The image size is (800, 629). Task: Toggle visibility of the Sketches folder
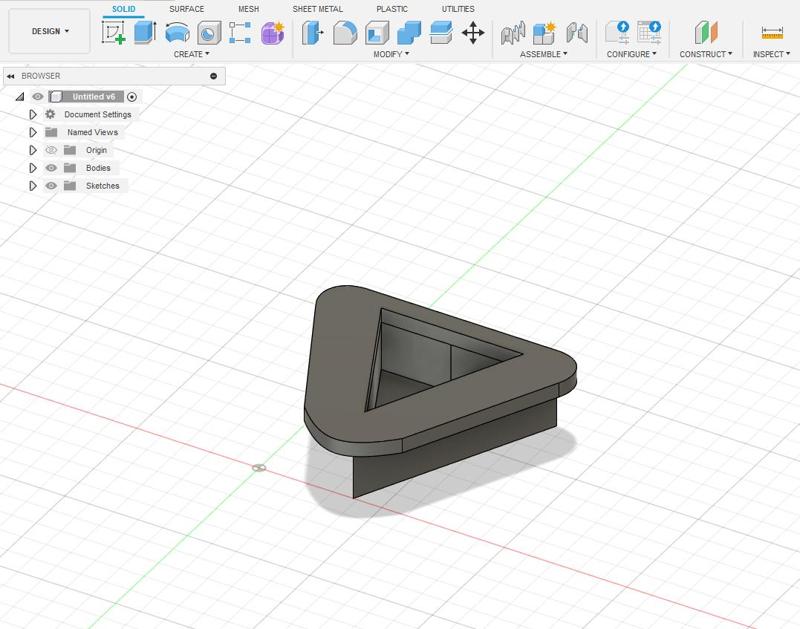tap(51, 186)
